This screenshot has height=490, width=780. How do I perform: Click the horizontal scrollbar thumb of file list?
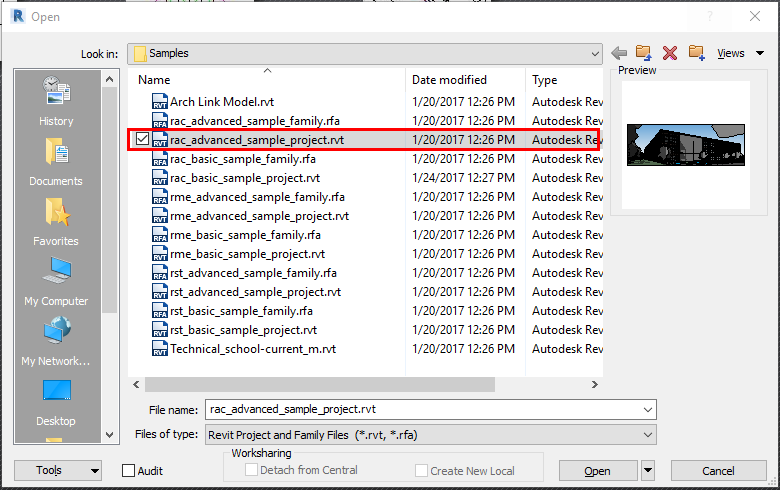point(320,385)
